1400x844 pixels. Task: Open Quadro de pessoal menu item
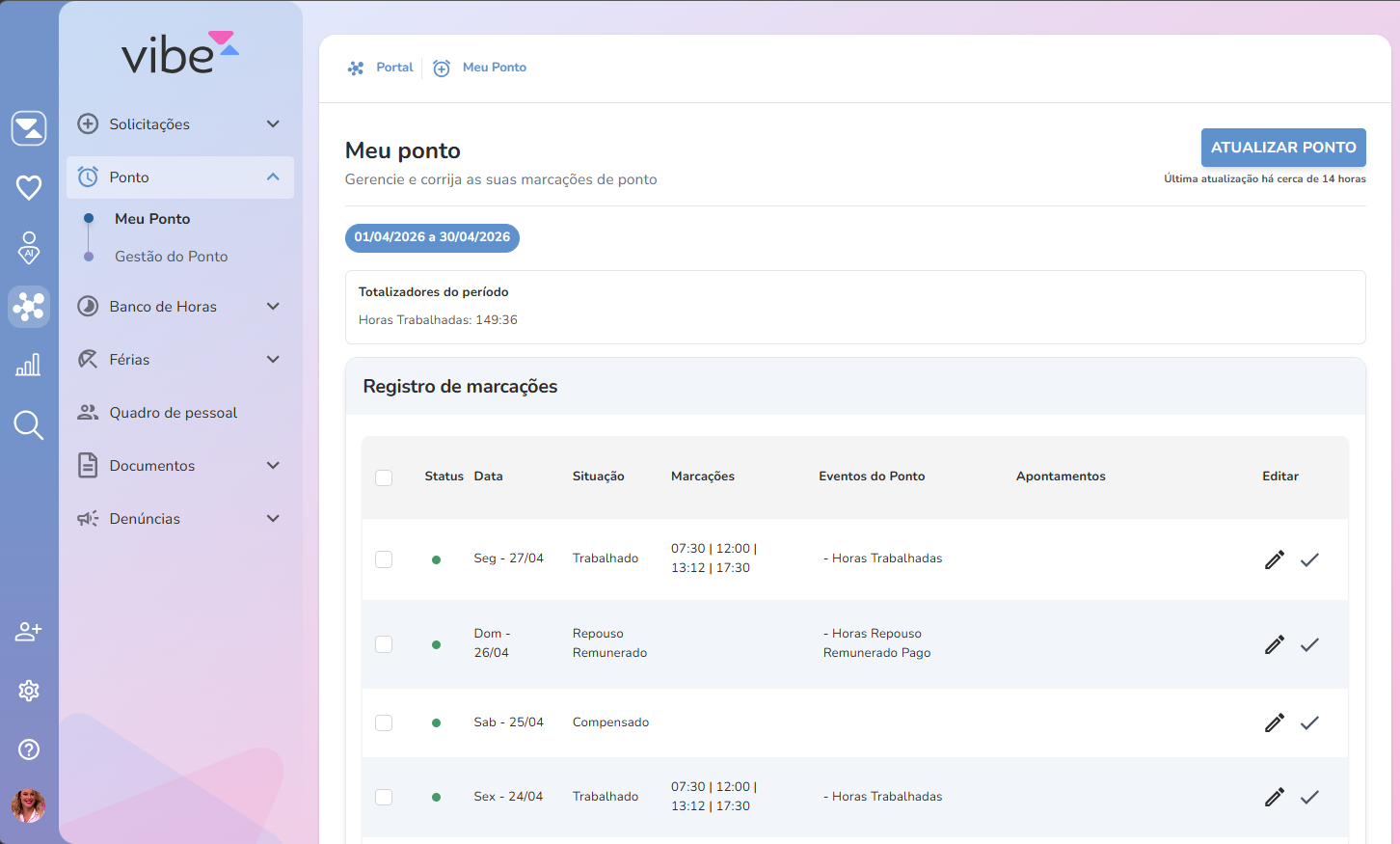pyautogui.click(x=173, y=413)
